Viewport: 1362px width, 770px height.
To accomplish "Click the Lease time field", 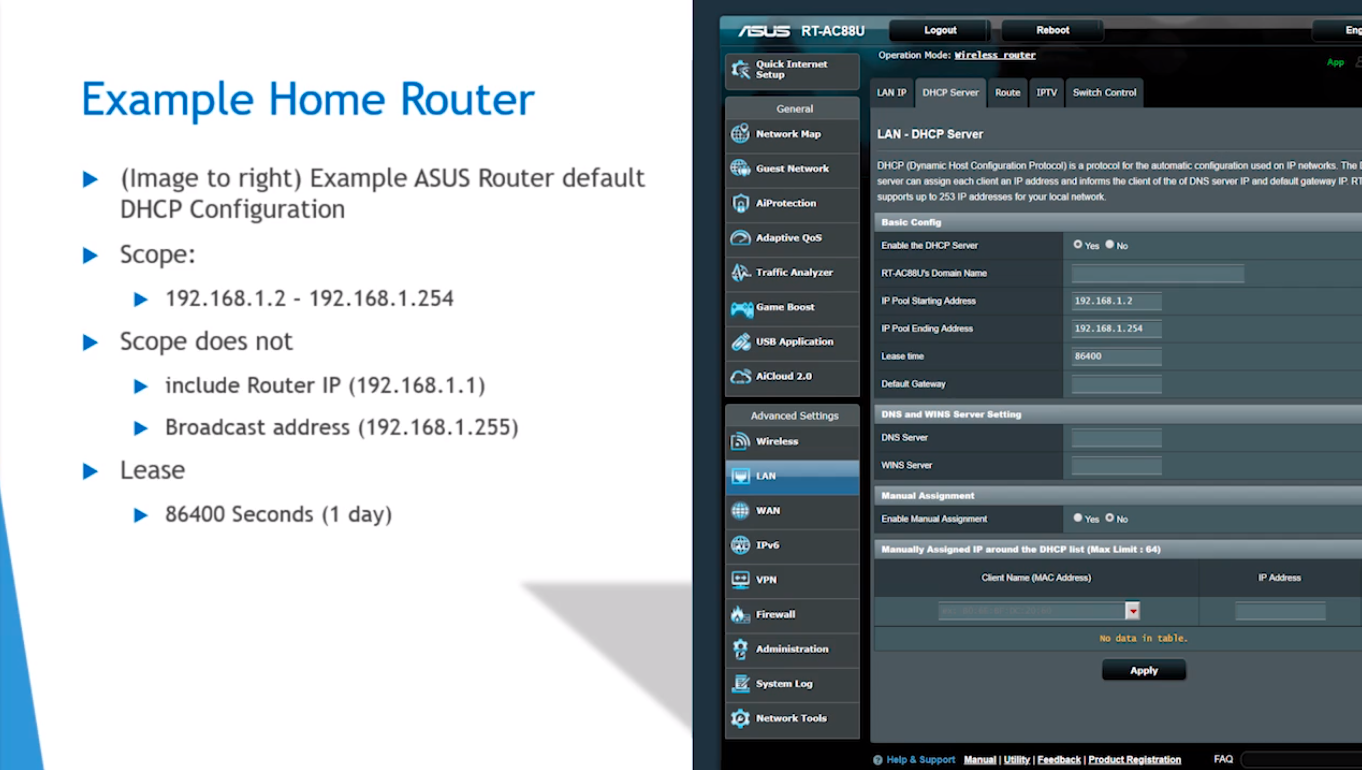I will pos(1116,356).
